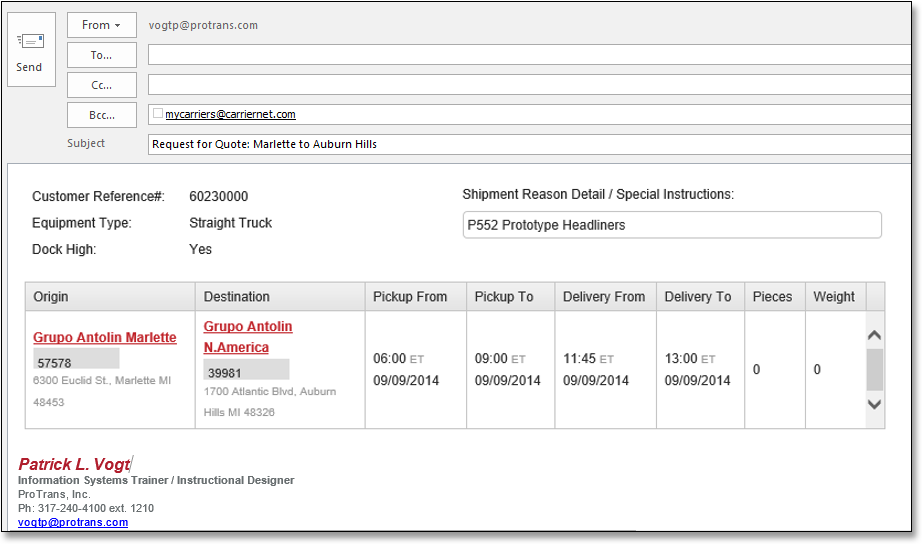Click the Bcc... button
The height and width of the screenshot is (544, 922).
pos(102,115)
